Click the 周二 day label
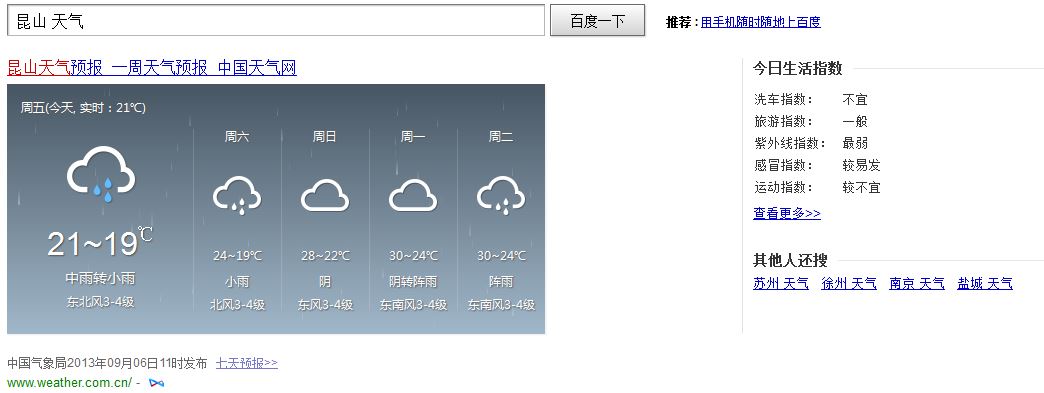The height and width of the screenshot is (393, 1044). pyautogui.click(x=501, y=137)
